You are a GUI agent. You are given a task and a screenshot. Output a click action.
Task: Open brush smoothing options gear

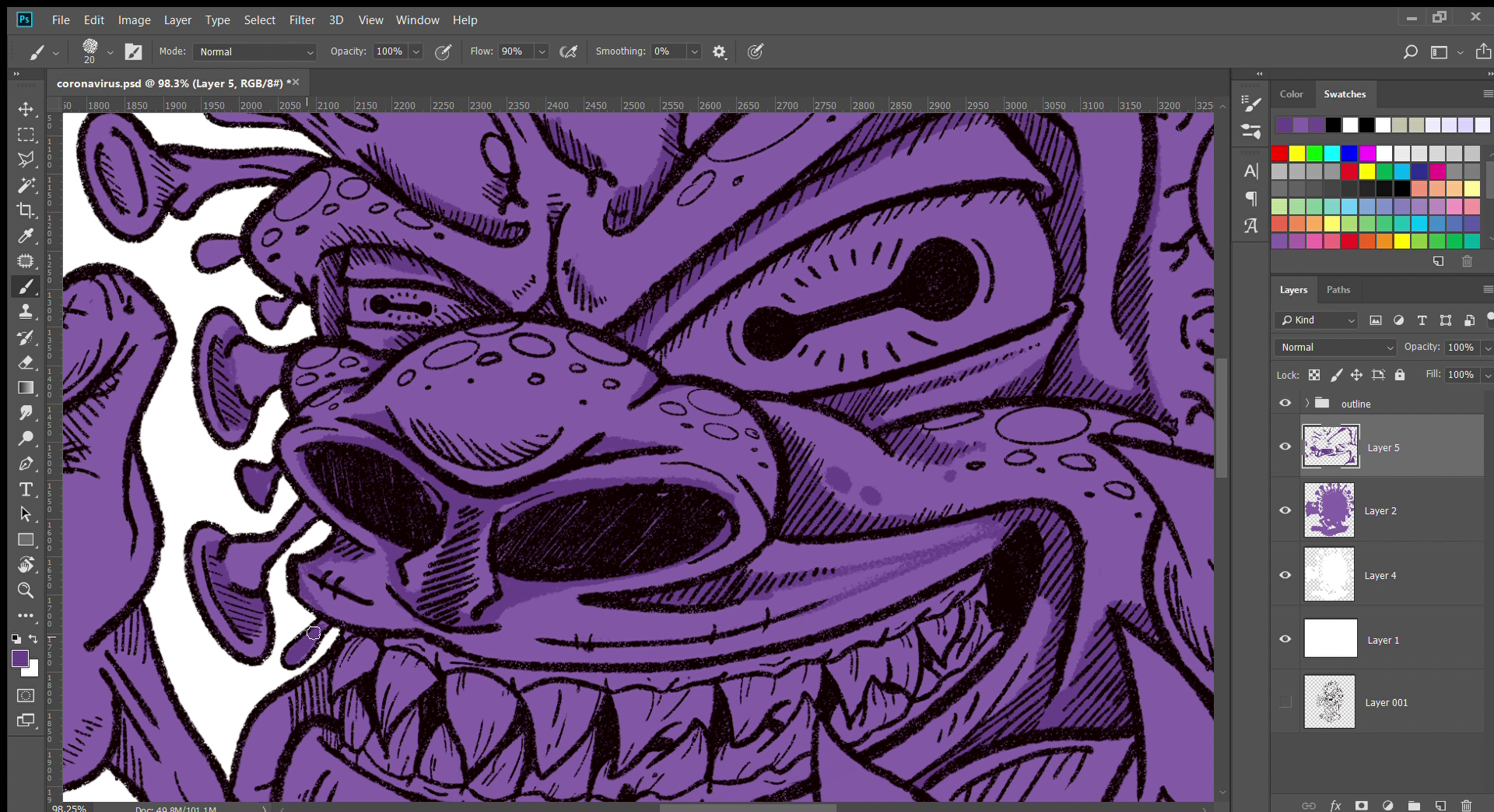[x=719, y=52]
